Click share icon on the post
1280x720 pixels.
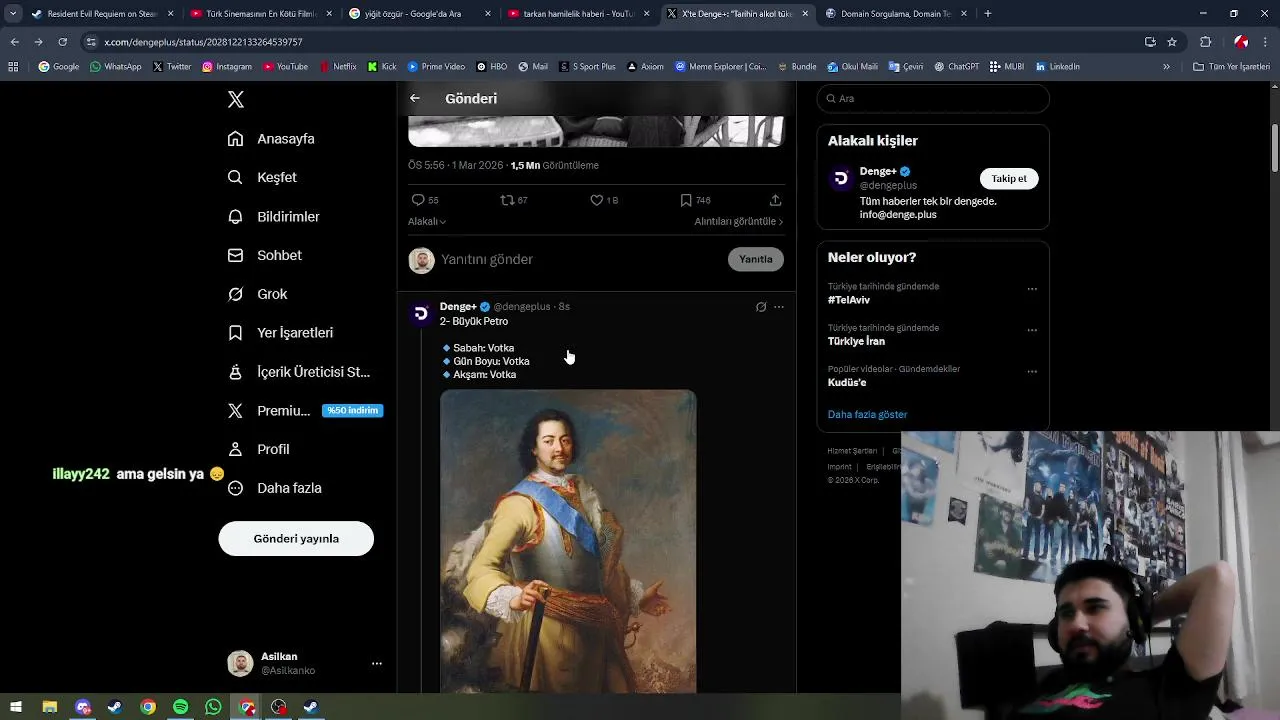(775, 200)
